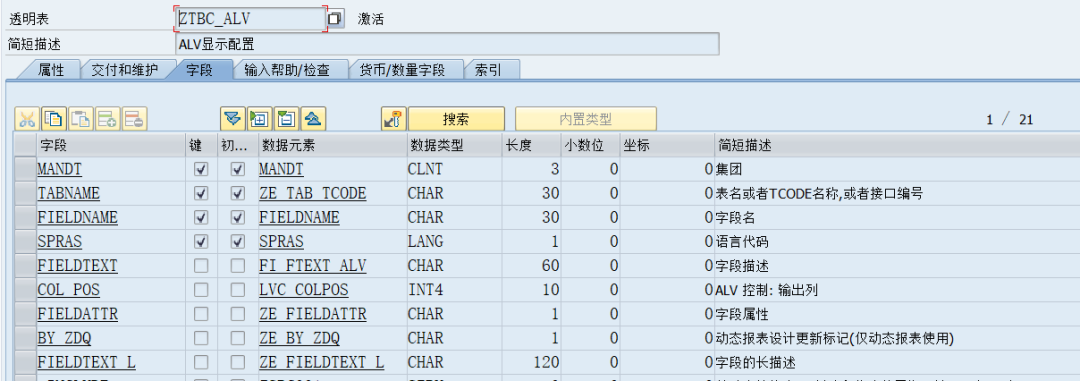Click the short description field ALV显示配置

(x=447, y=44)
